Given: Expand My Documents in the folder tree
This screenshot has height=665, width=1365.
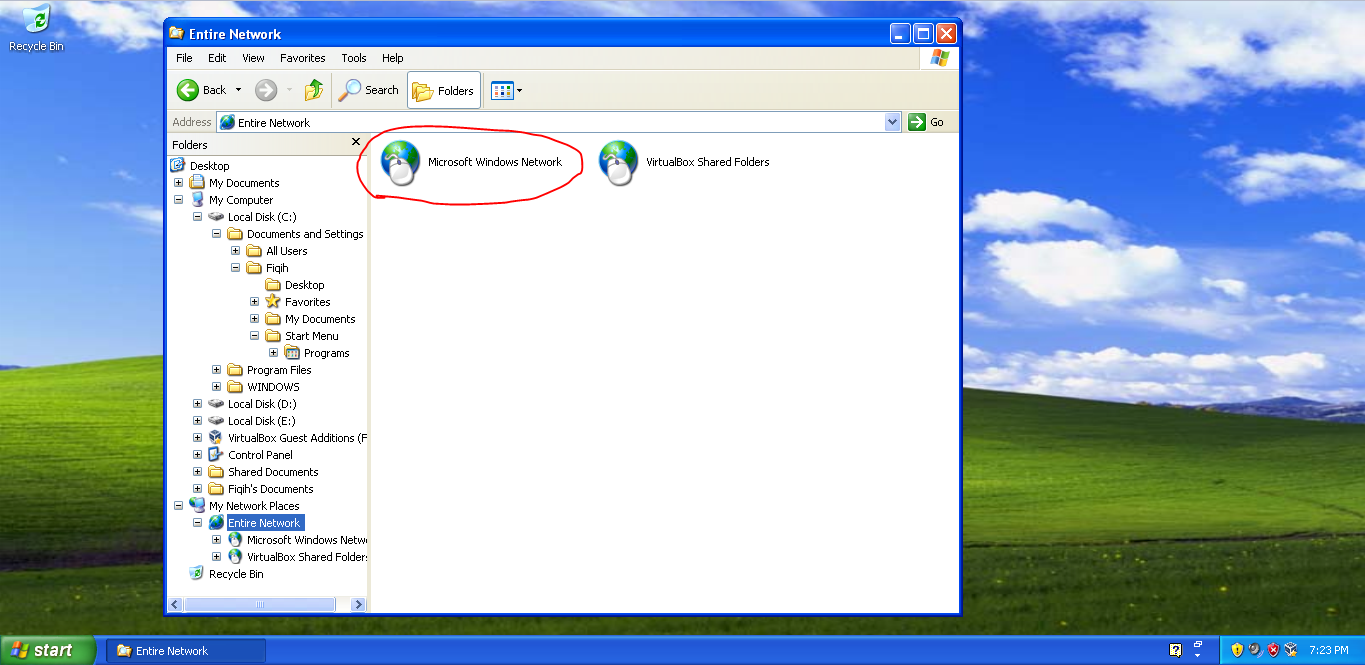Looking at the screenshot, I should coord(179,183).
